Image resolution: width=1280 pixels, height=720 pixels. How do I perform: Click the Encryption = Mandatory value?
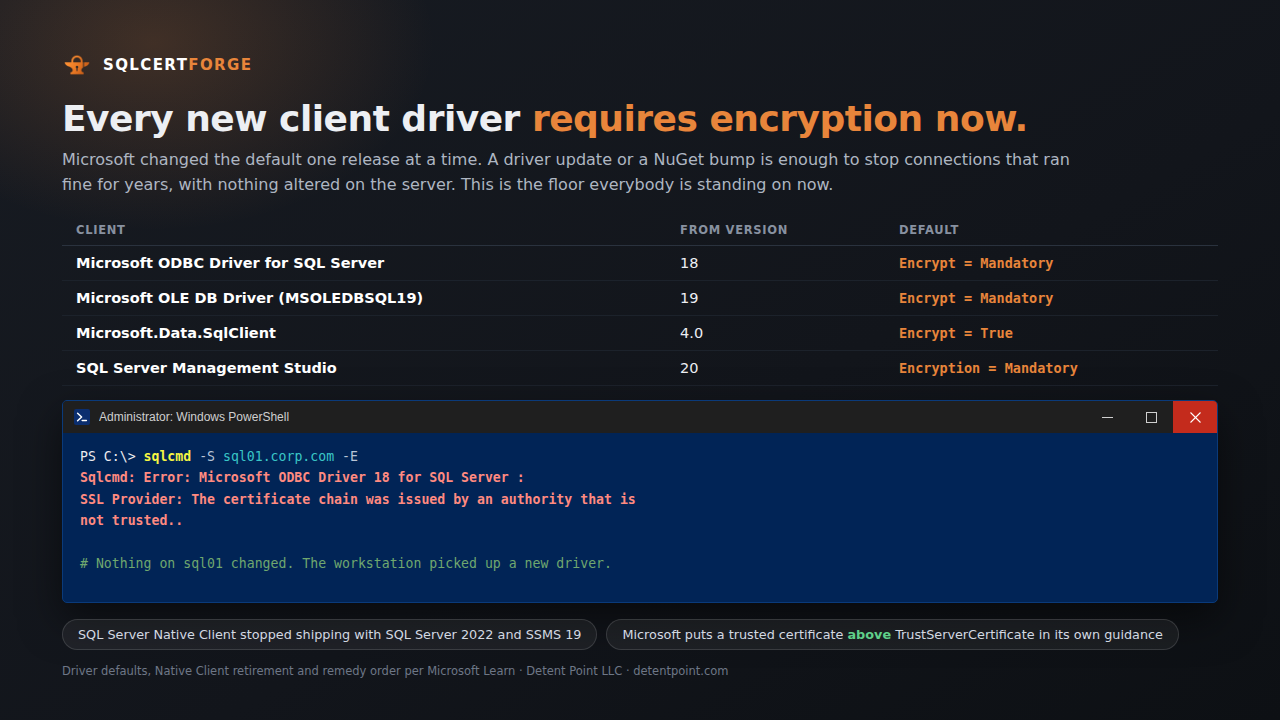(x=988, y=368)
